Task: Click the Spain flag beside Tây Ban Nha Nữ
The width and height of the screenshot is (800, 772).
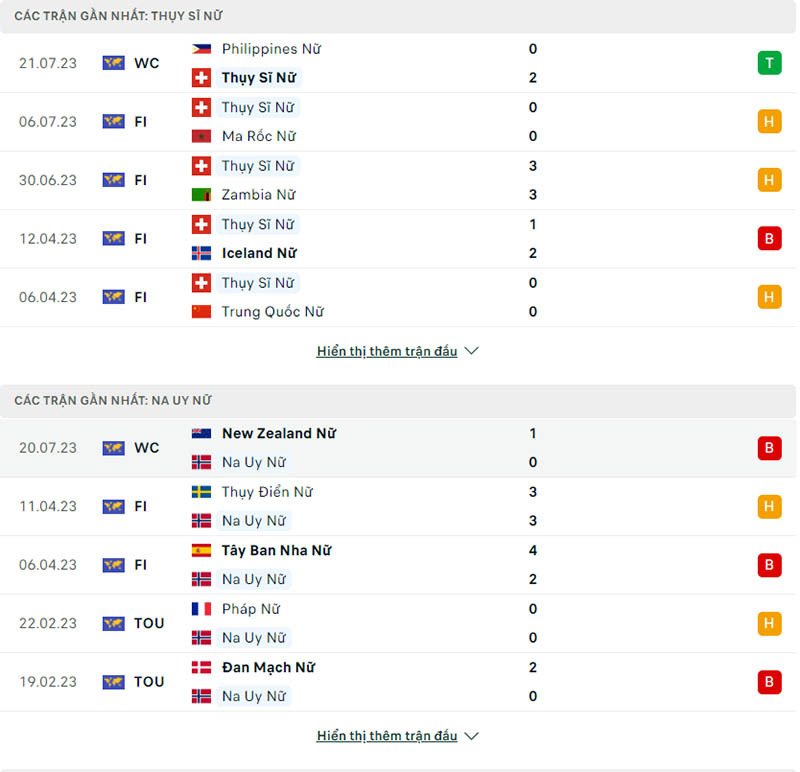Action: 201,551
